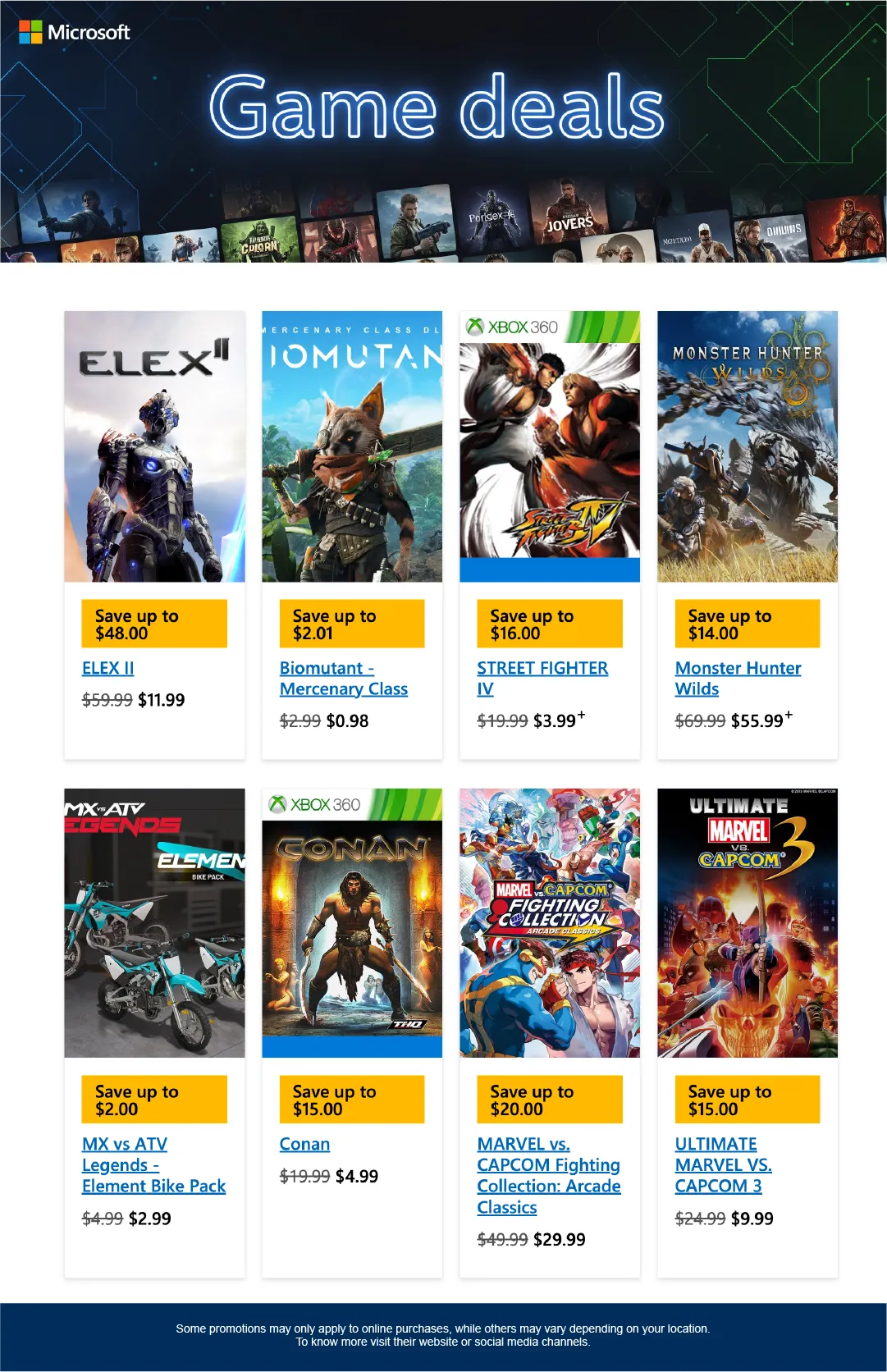Viewport: 887px width, 1372px height.
Task: Select the Street Fighter IV cover art
Action: tap(550, 446)
